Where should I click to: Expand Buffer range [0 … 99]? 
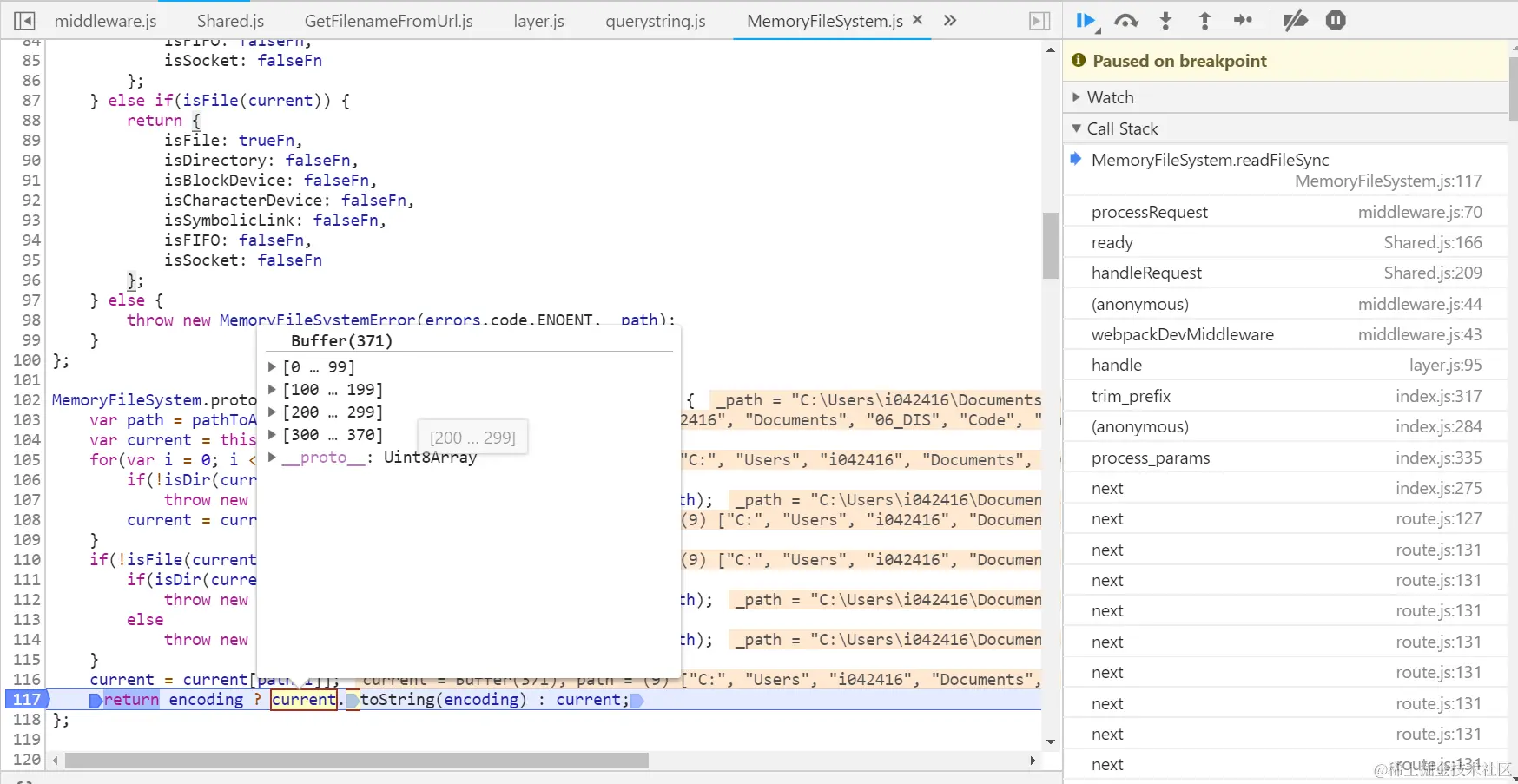click(x=272, y=367)
